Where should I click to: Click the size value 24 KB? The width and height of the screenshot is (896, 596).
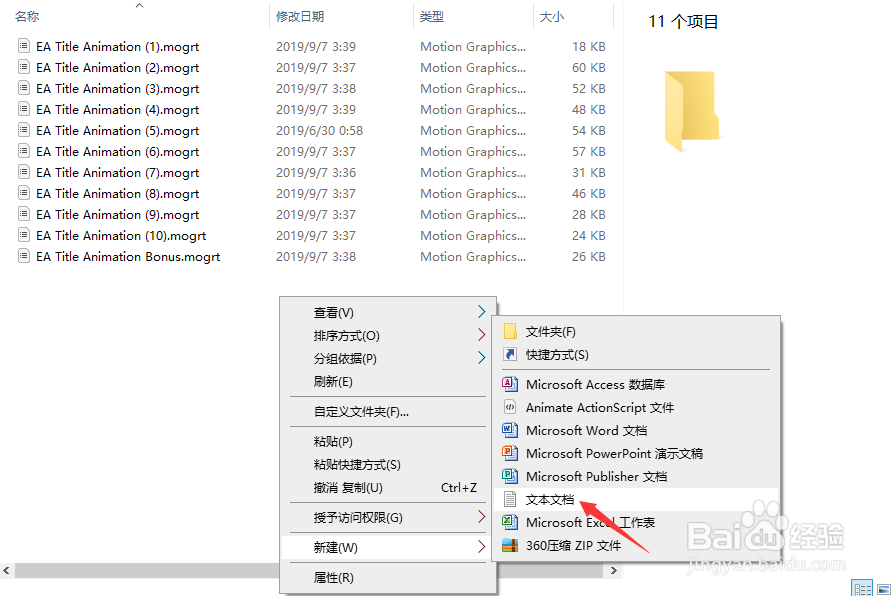[589, 235]
